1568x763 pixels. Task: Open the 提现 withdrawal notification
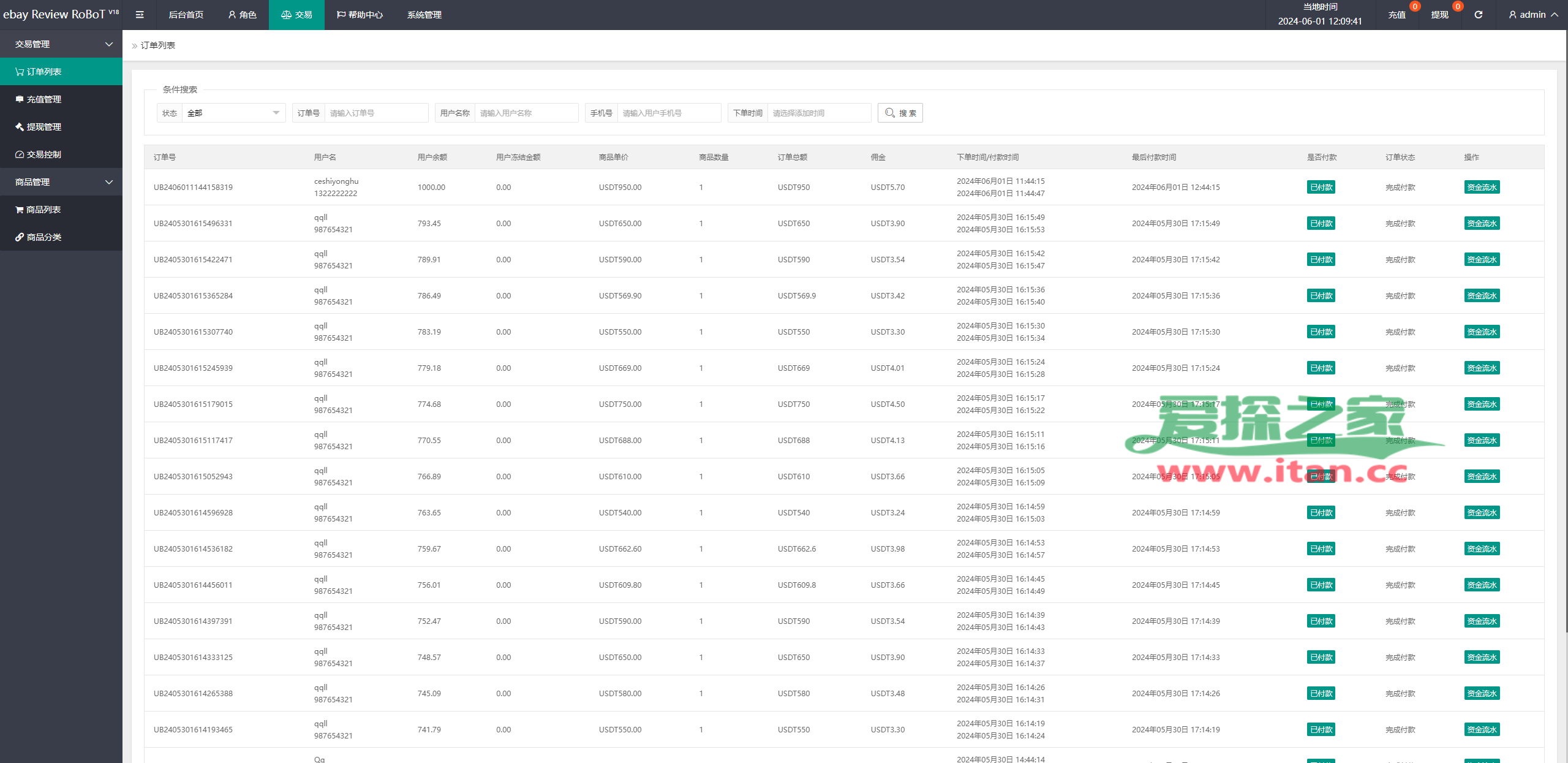1439,15
